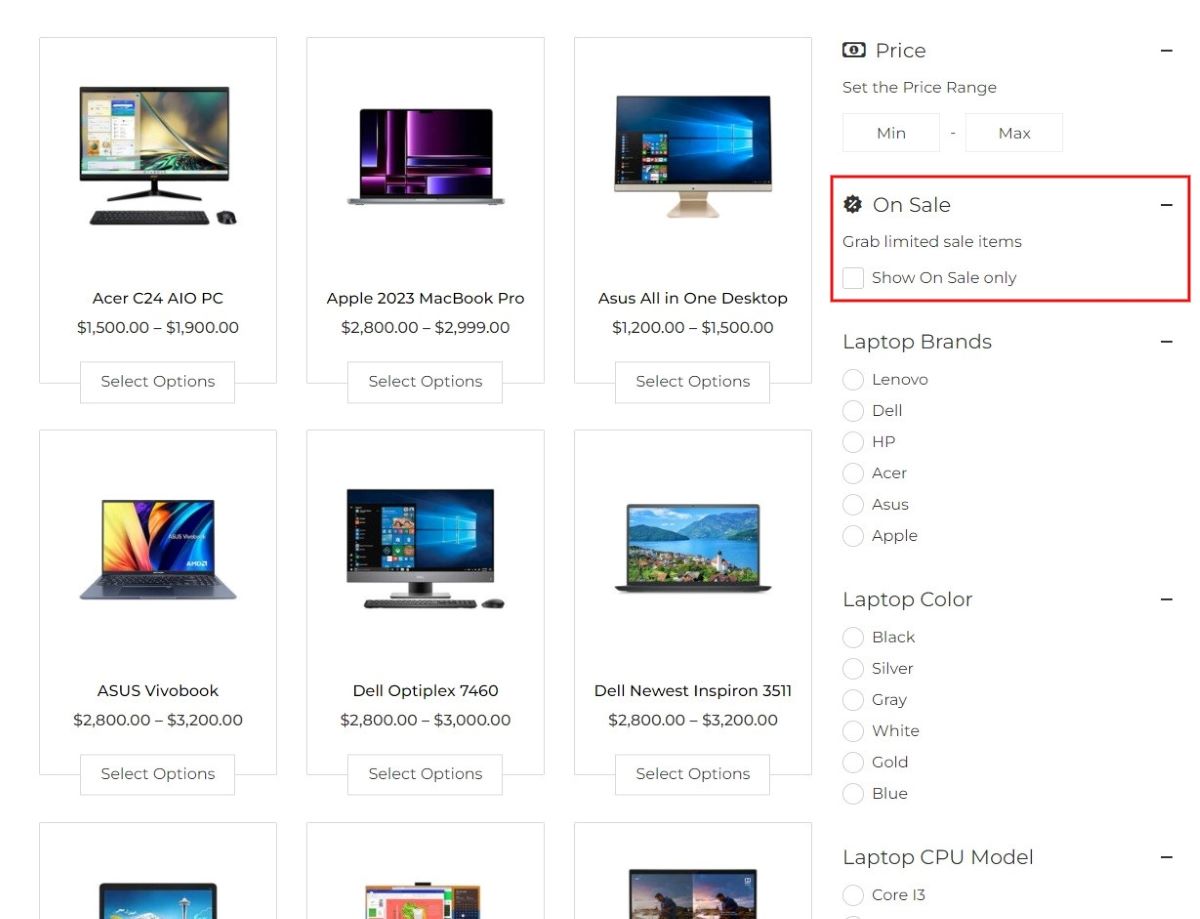
Task: Click the Price filter money icon
Action: tap(853, 50)
